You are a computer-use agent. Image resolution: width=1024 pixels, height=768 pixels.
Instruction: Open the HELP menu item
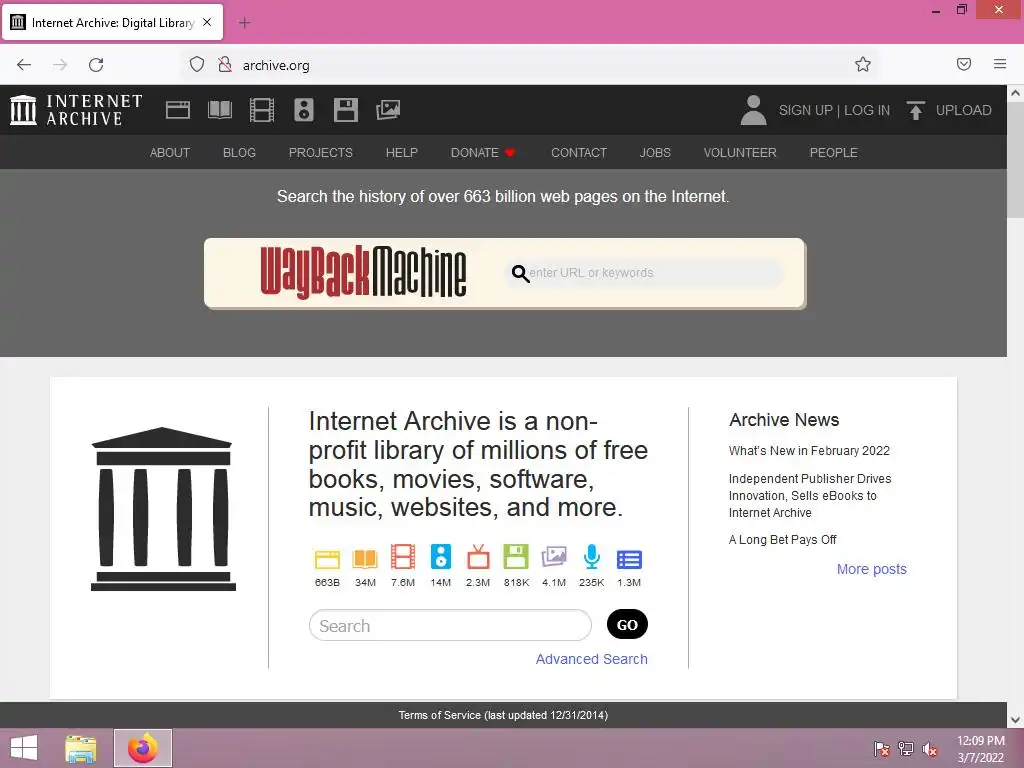coord(402,153)
